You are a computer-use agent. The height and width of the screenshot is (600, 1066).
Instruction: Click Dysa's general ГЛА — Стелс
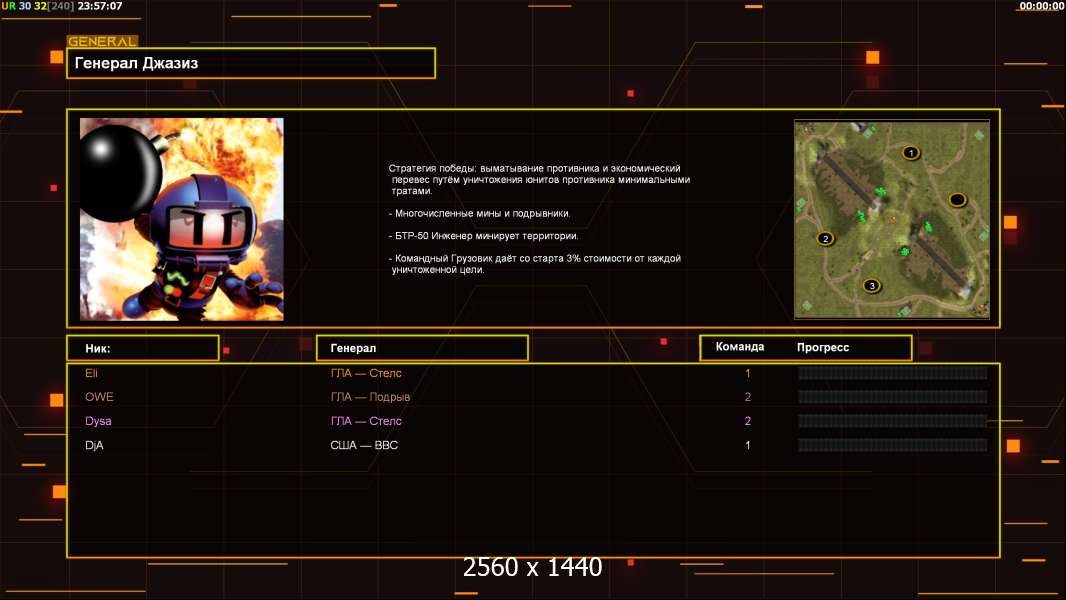366,421
